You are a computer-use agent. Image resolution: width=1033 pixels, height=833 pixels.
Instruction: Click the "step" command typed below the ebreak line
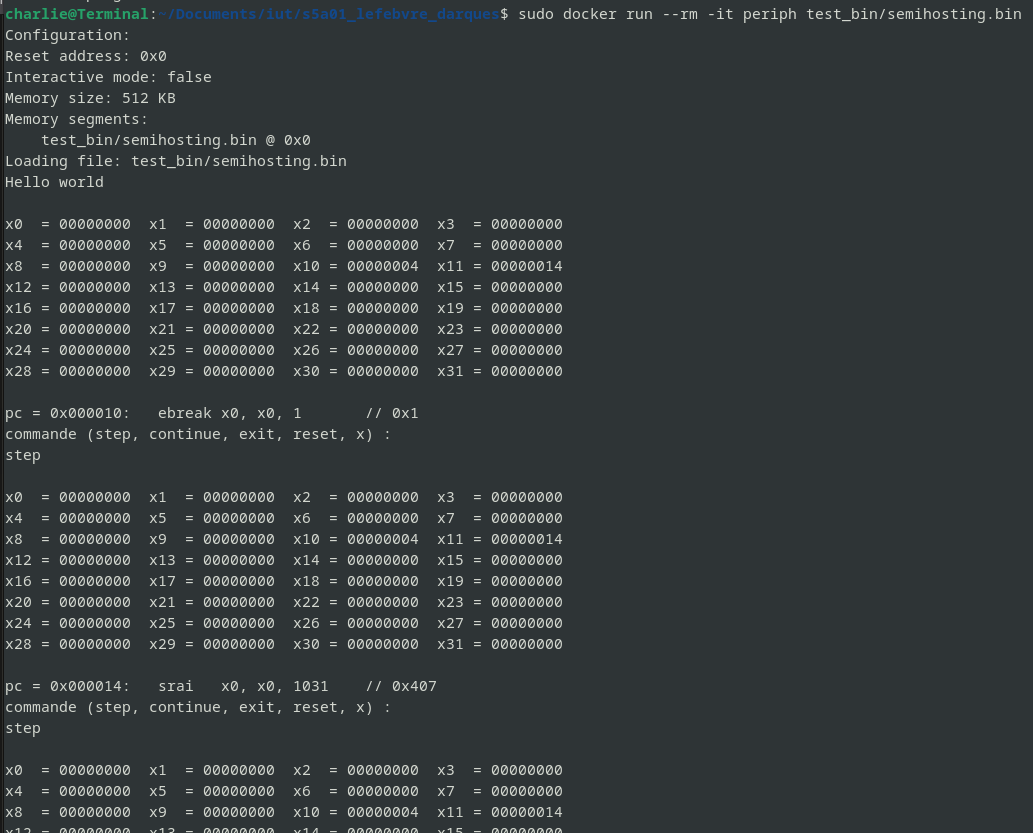click(23, 455)
